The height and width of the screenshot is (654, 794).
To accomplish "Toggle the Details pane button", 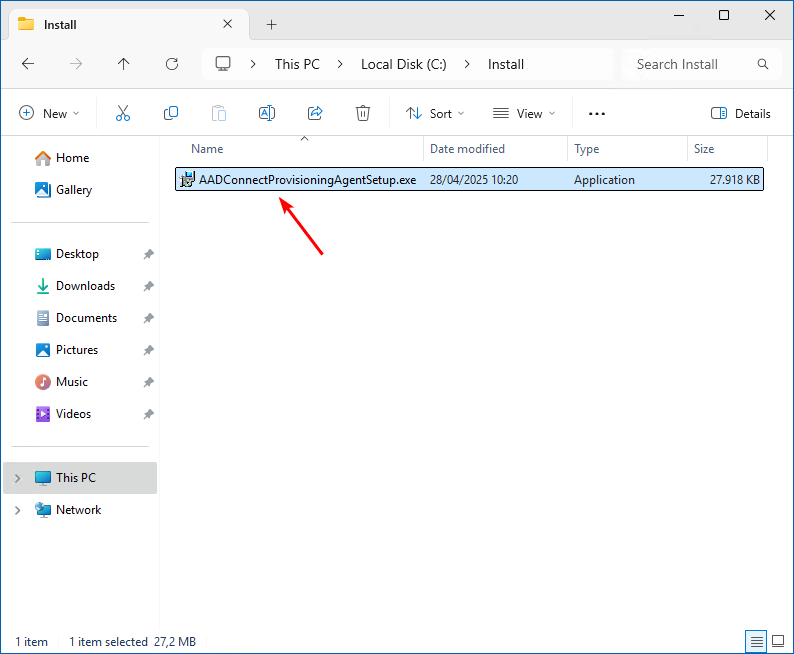I will click(x=741, y=114).
